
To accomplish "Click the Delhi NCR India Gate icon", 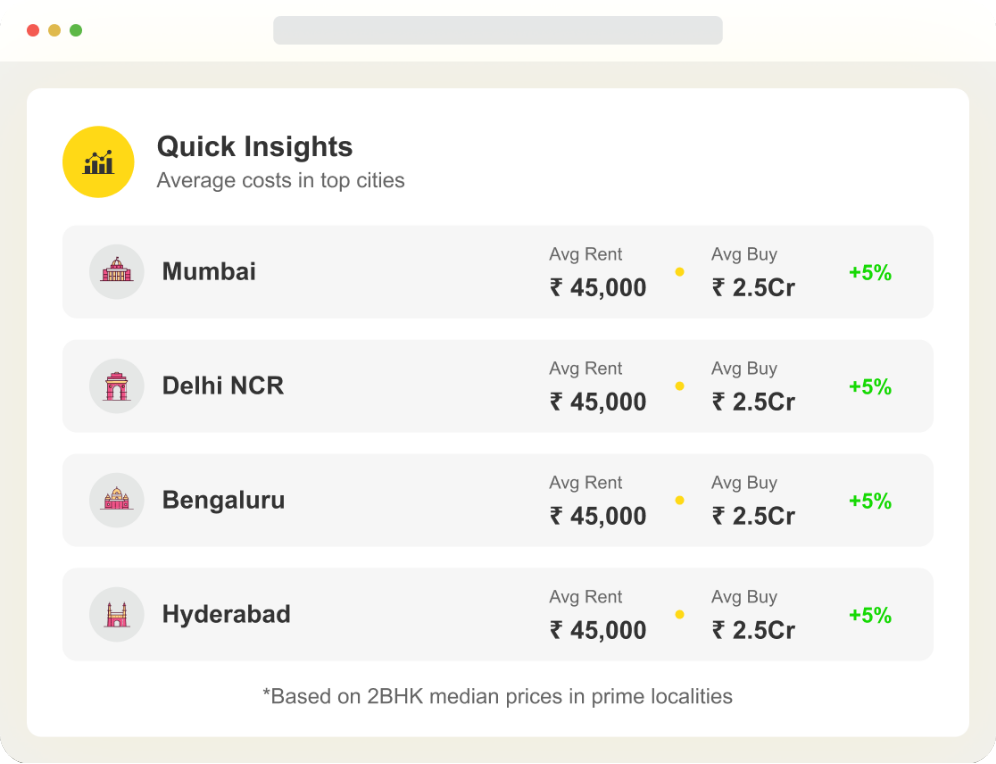I will click(x=117, y=386).
